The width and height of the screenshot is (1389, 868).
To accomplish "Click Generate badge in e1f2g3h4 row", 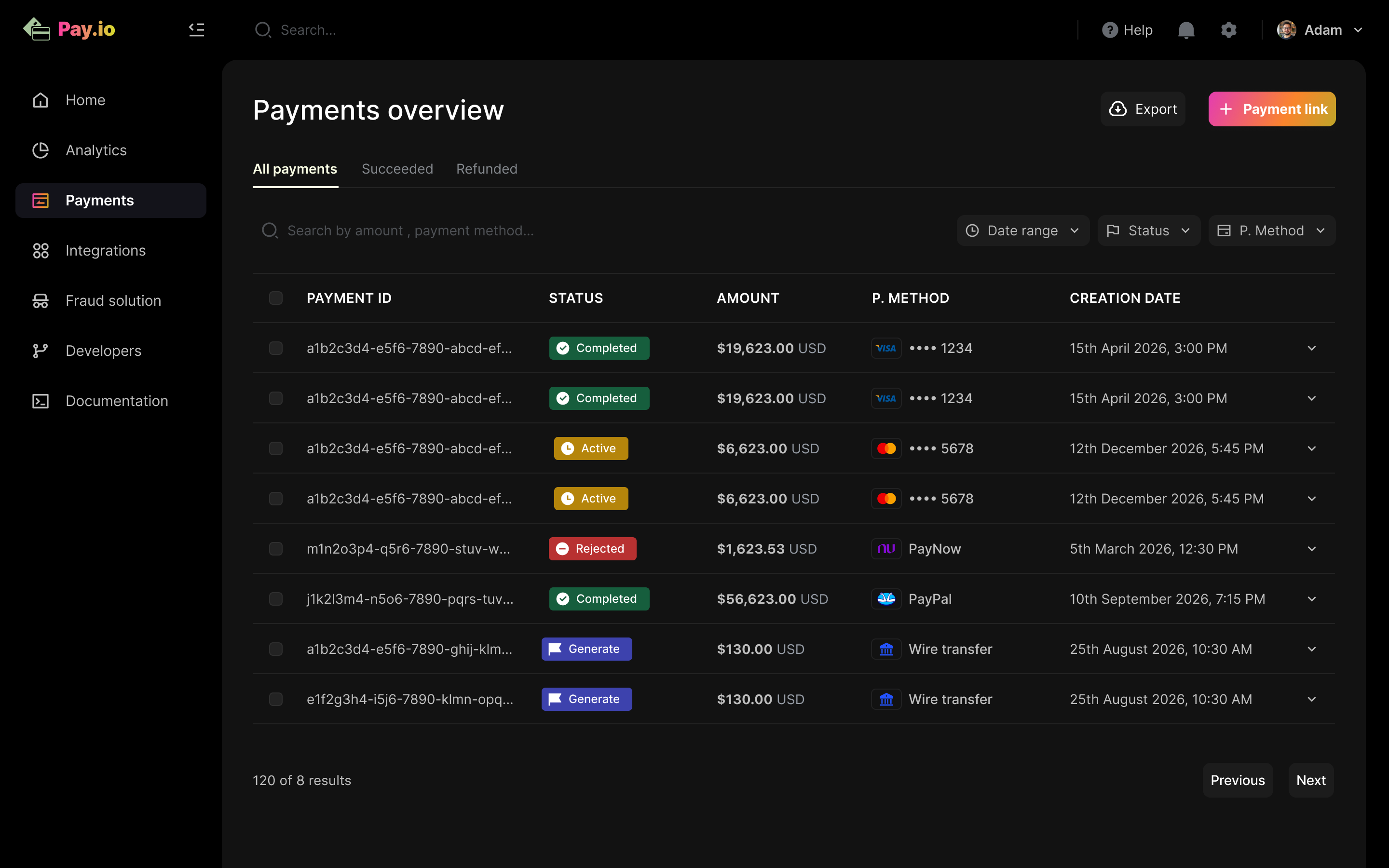I will point(586,699).
